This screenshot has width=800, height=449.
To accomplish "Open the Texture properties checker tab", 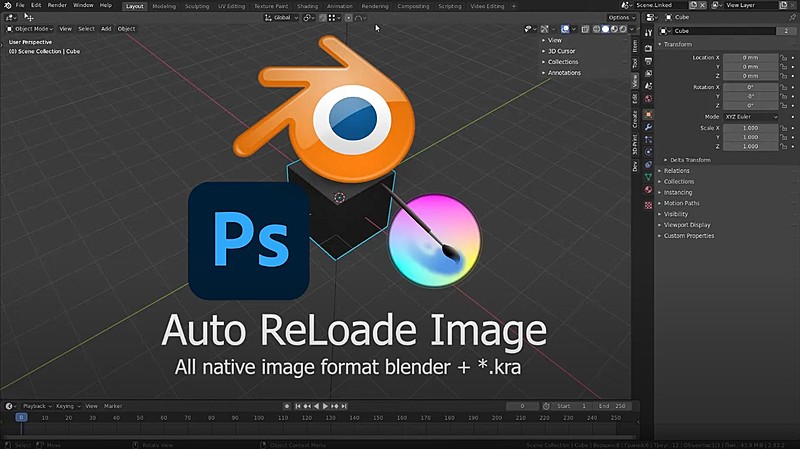I will (x=648, y=205).
